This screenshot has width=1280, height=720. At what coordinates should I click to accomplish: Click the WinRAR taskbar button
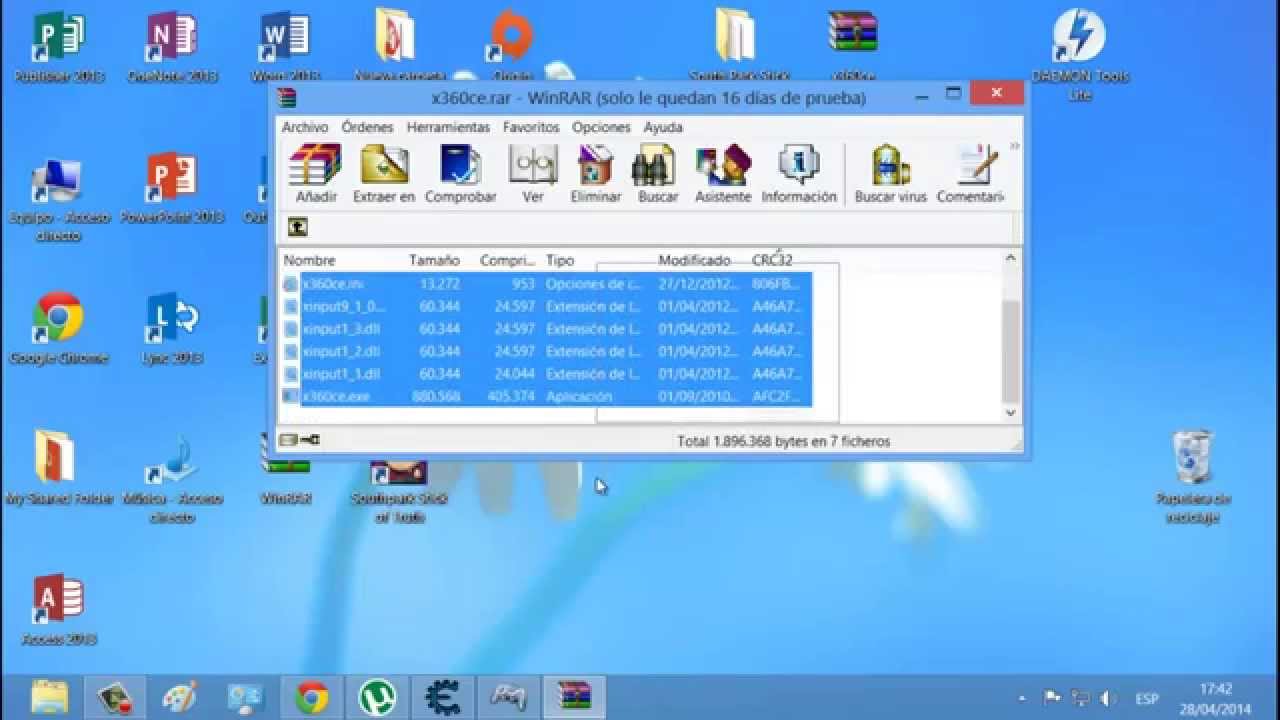[574, 697]
